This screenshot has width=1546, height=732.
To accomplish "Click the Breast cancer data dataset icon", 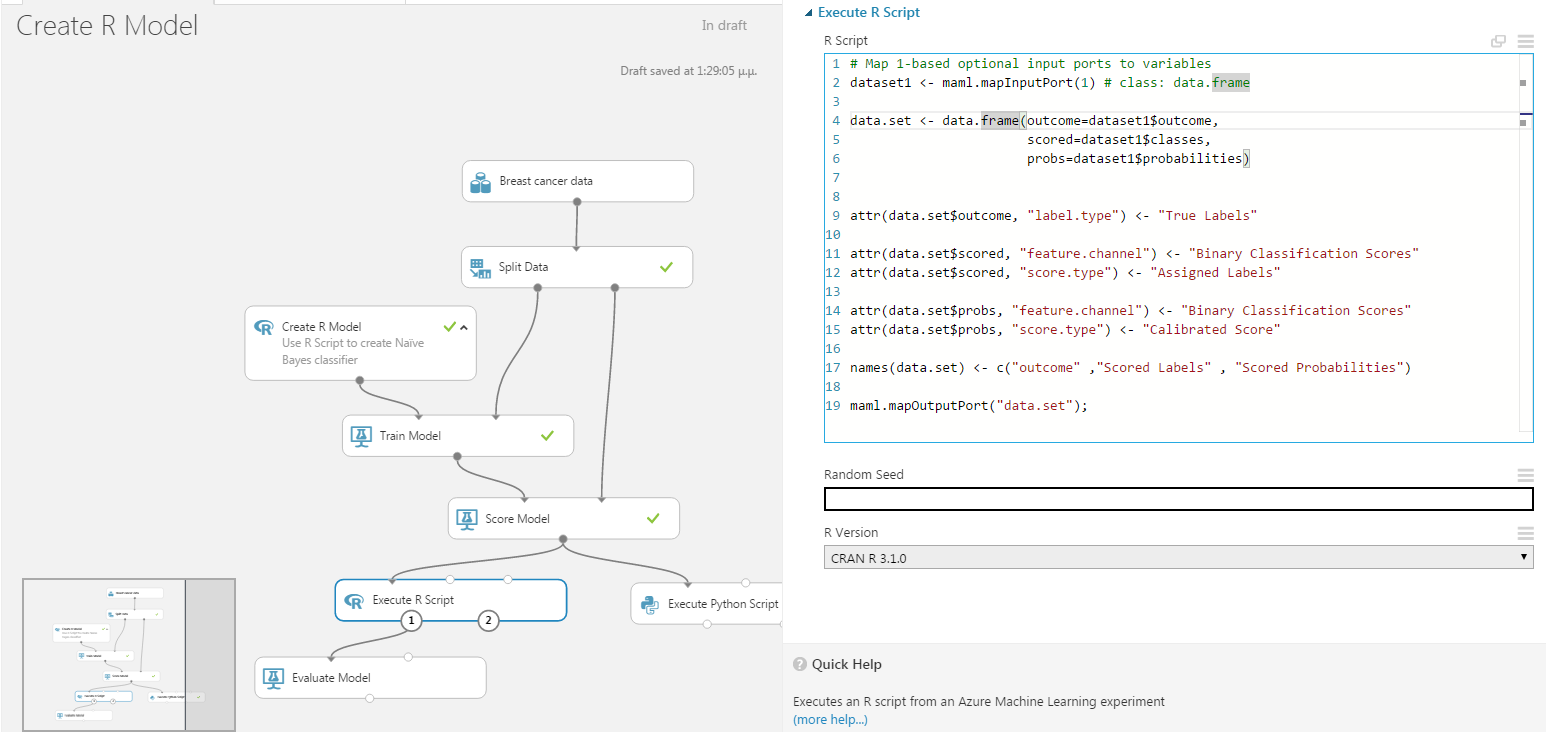I will click(480, 182).
